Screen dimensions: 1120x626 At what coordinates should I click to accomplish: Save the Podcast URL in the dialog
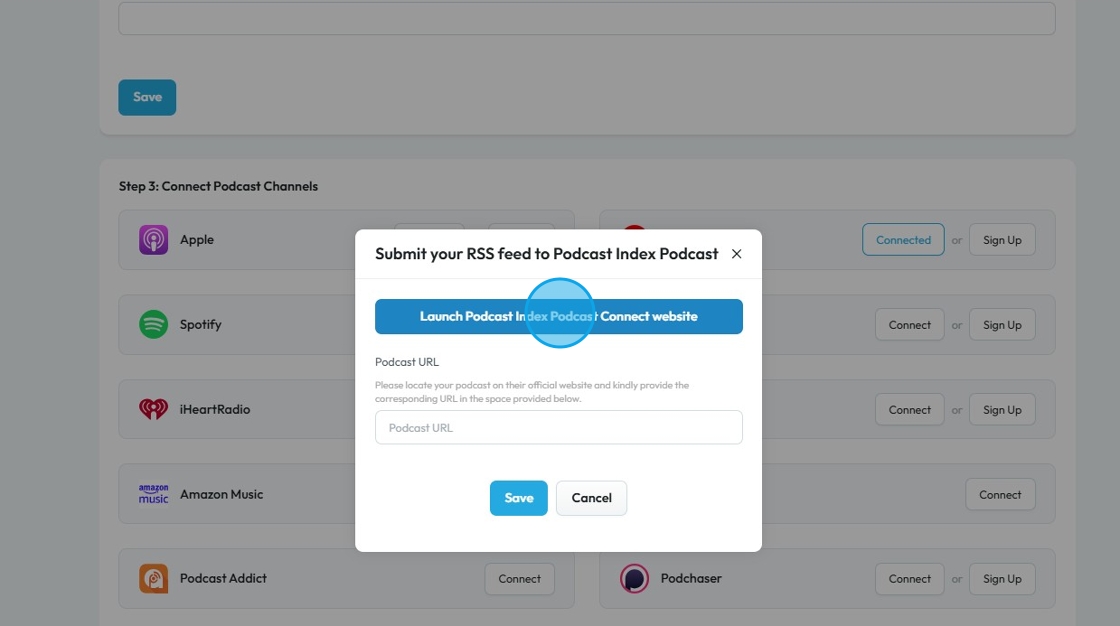(518, 498)
